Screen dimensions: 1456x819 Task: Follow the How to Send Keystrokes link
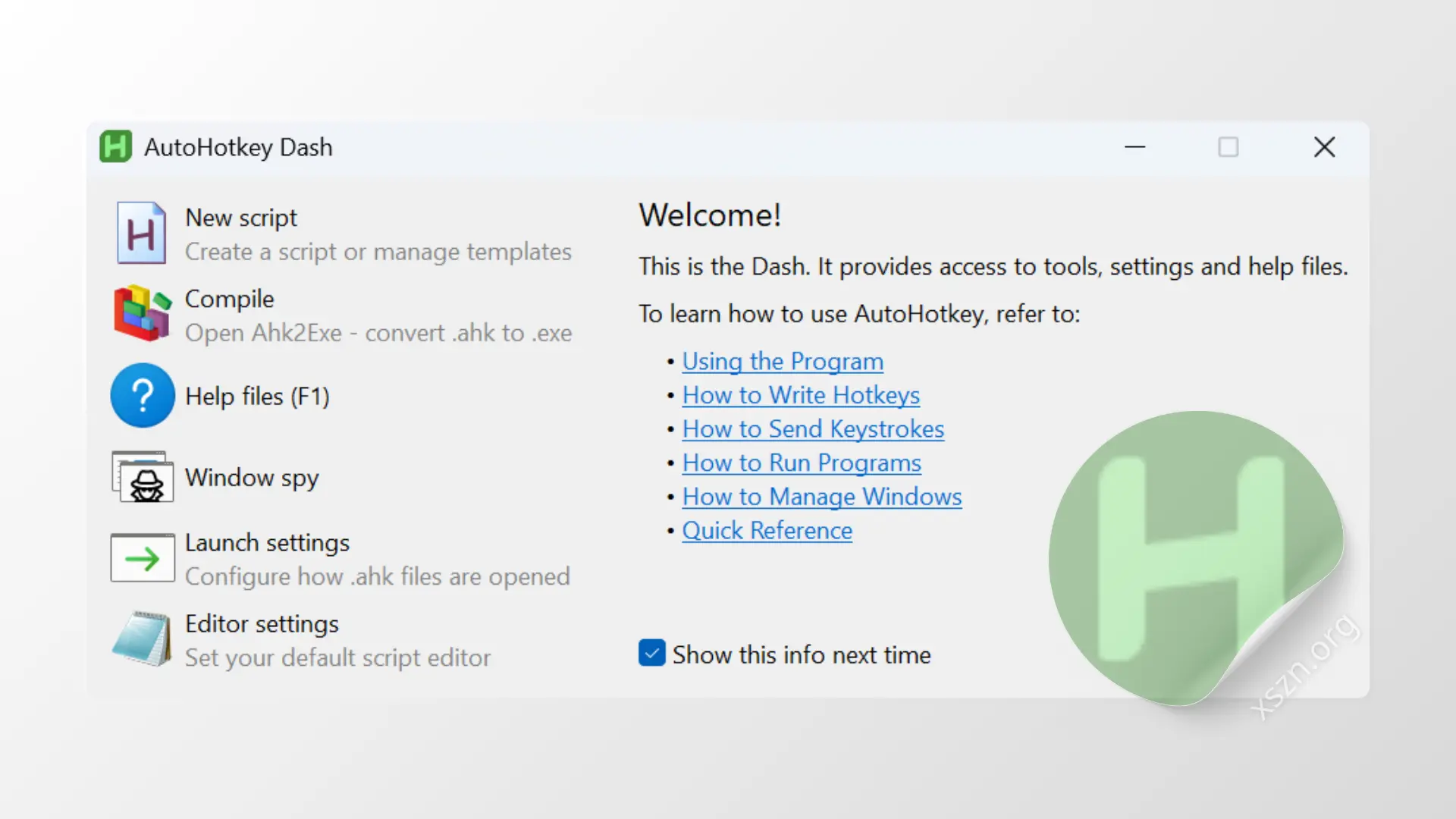tap(813, 429)
